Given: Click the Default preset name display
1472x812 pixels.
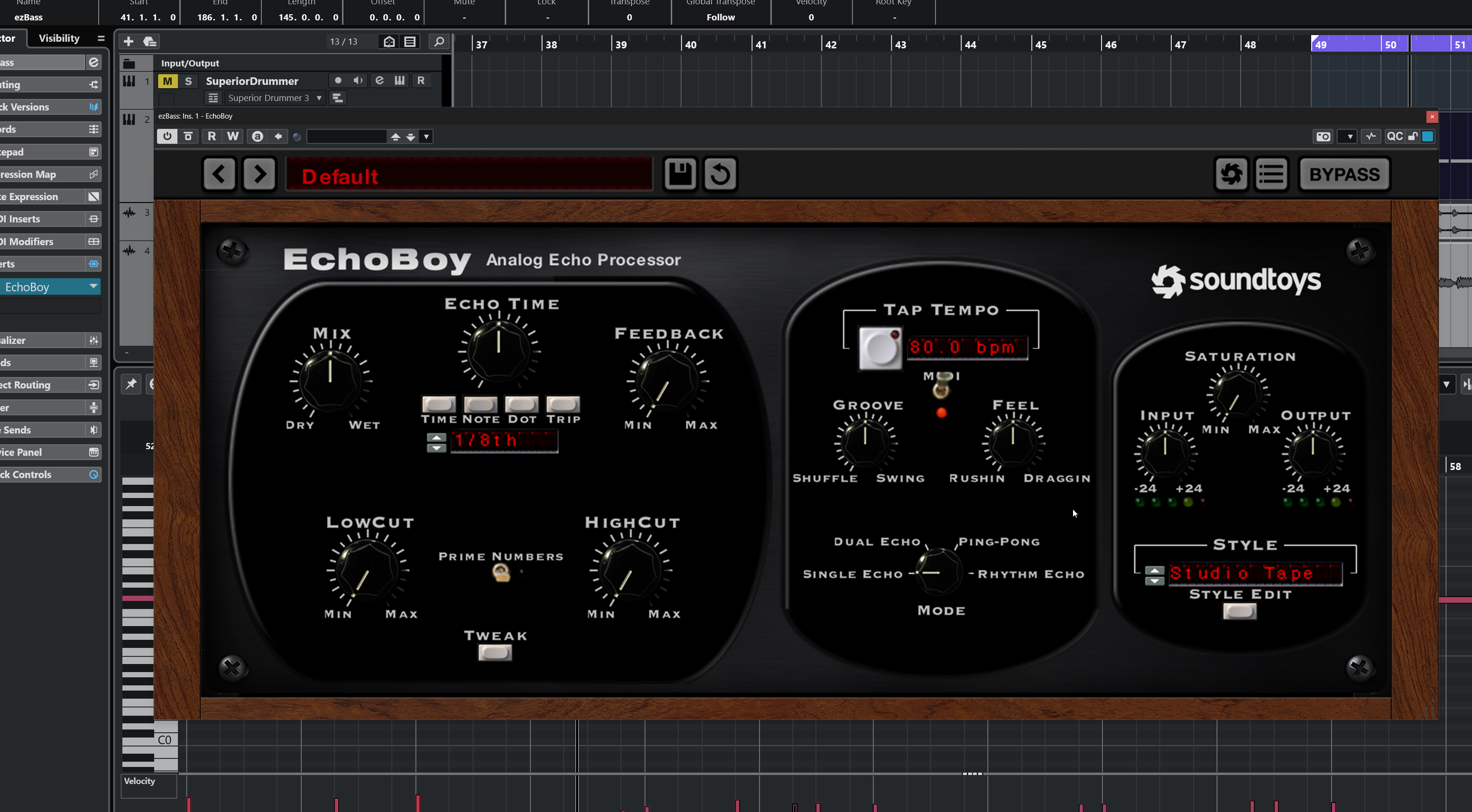Looking at the screenshot, I should (x=469, y=175).
